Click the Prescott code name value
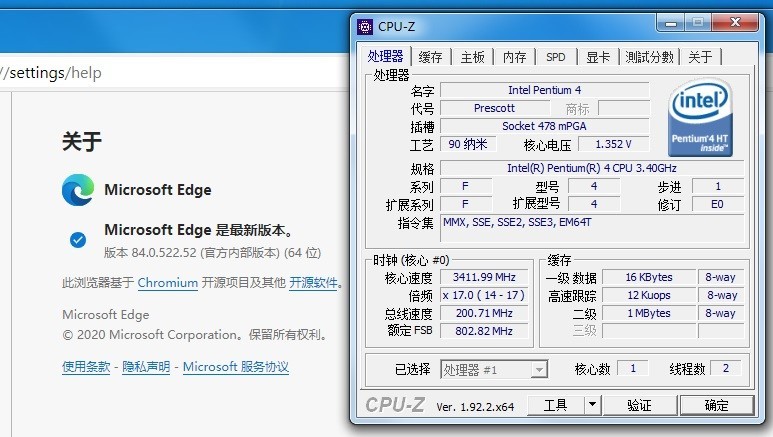Viewport: 773px width, 437px height. tap(494, 108)
